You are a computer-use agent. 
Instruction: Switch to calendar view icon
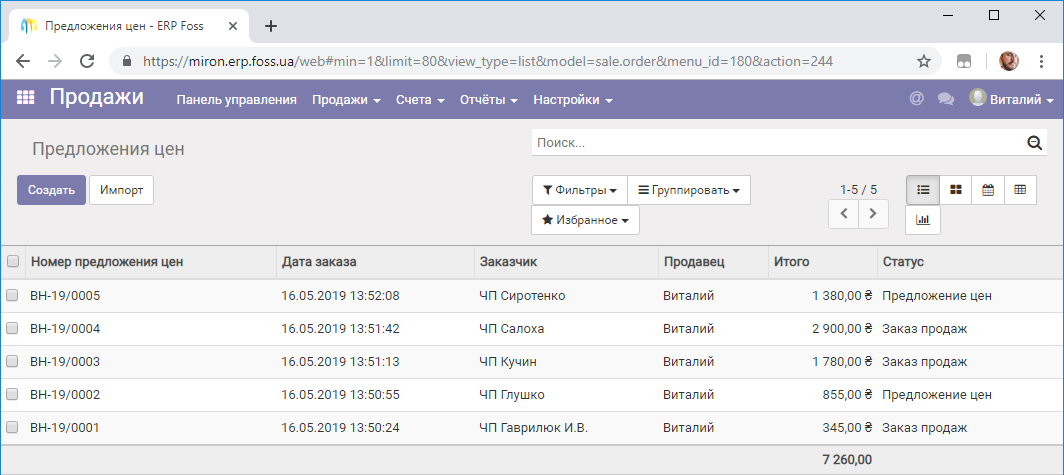(x=988, y=190)
